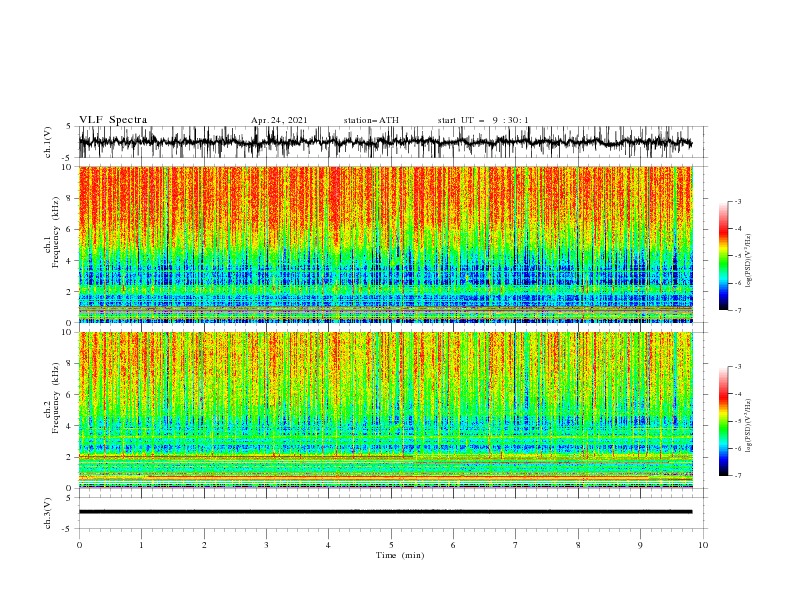The width and height of the screenshot is (792, 612).
Task: Click the "8" tick on the Time axis
Action: tap(578, 545)
